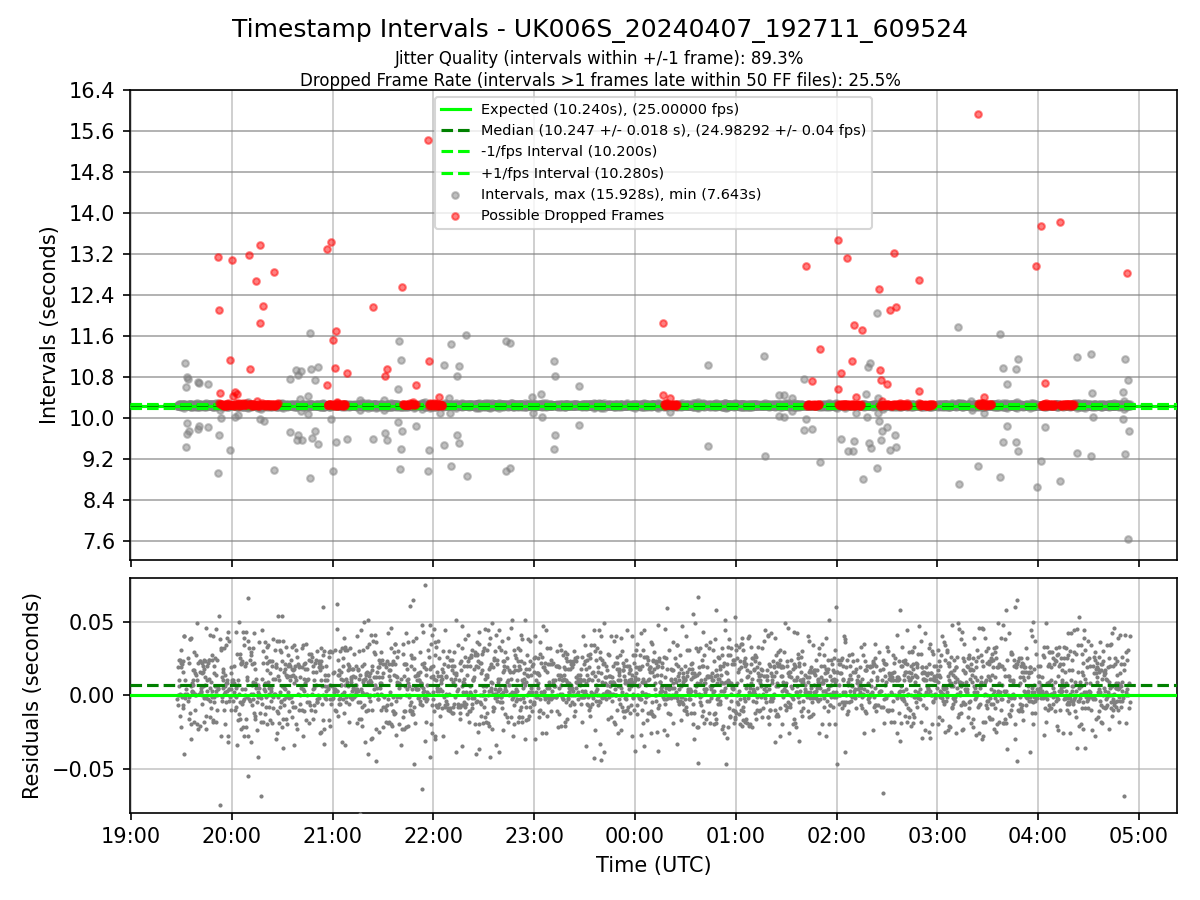Click the plot title 'Timestamp Intervals - UK006S_20240407_192711_609524'
1200x900 pixels.
click(599, 29)
